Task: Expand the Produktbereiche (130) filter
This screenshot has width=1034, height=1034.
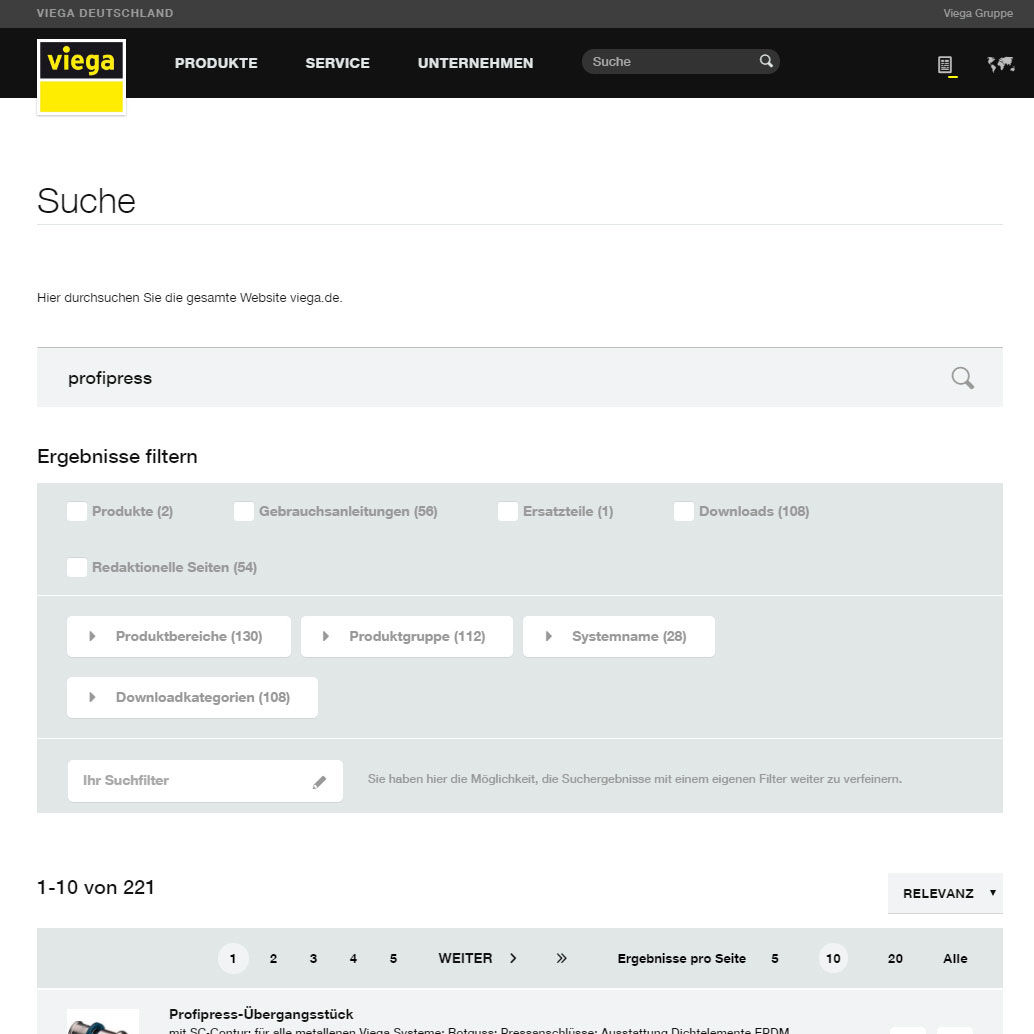Action: coord(179,636)
